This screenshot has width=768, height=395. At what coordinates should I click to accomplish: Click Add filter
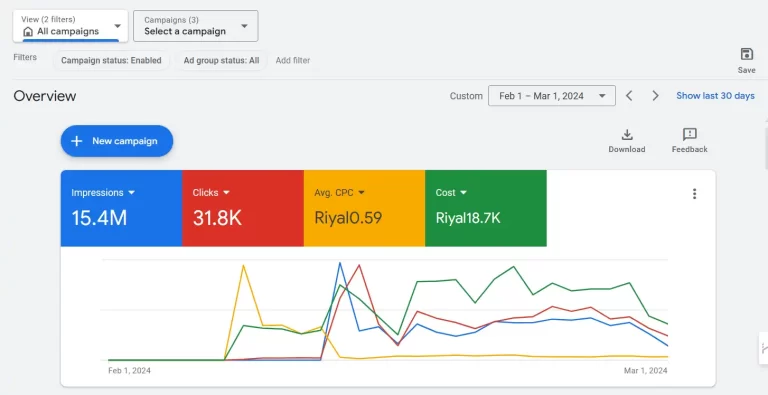[293, 61]
